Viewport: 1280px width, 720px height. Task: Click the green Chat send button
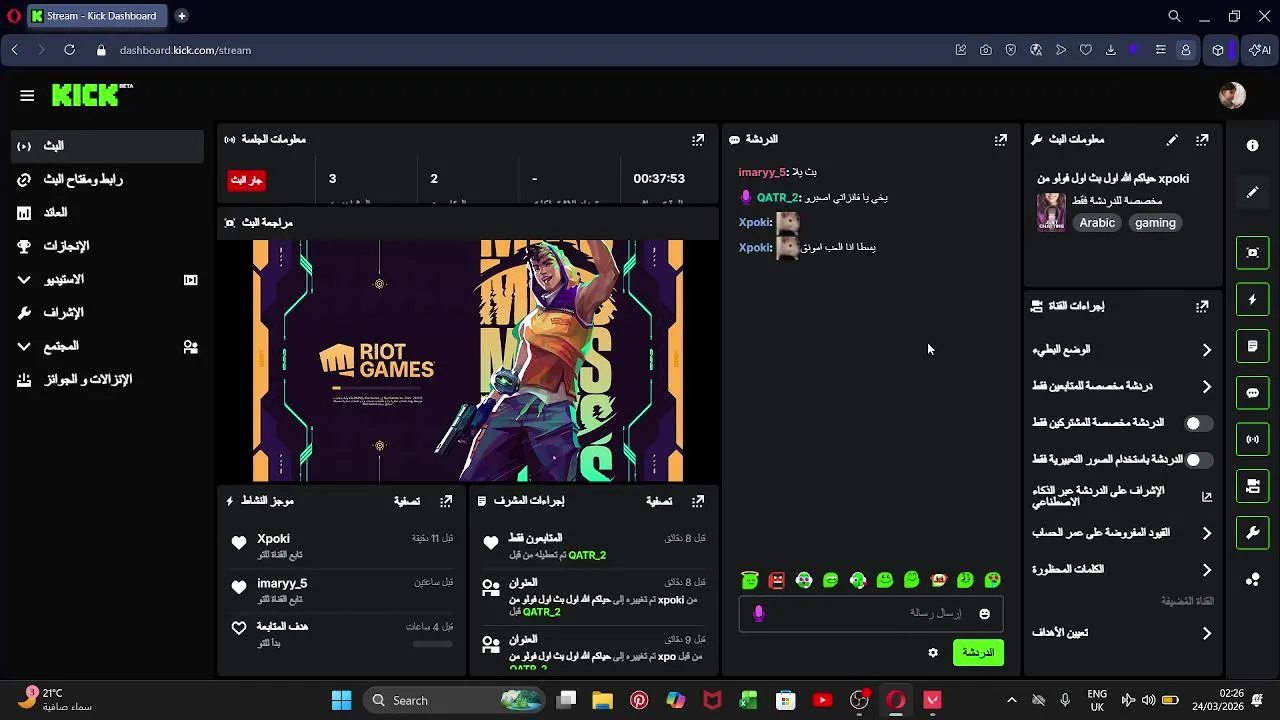pos(978,653)
